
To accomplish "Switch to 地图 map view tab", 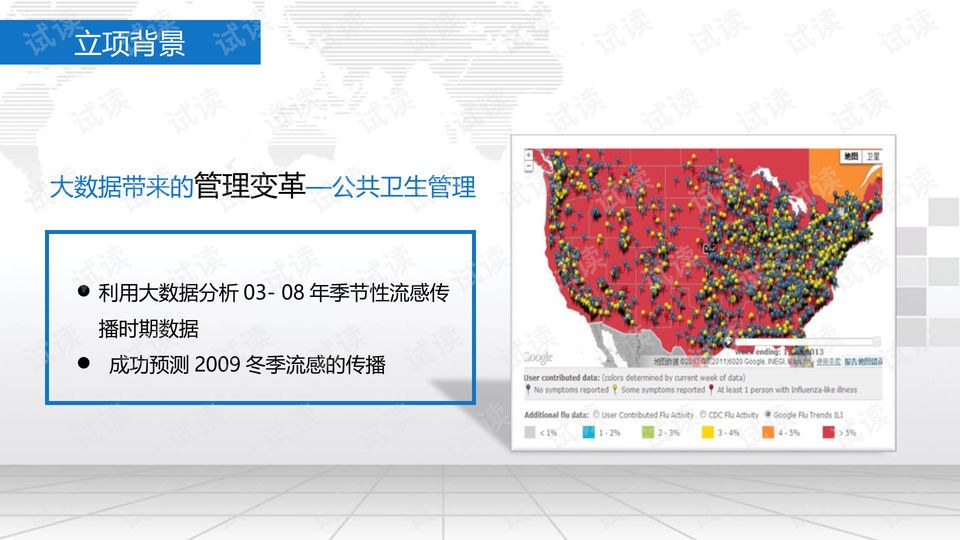I will 850,157.
